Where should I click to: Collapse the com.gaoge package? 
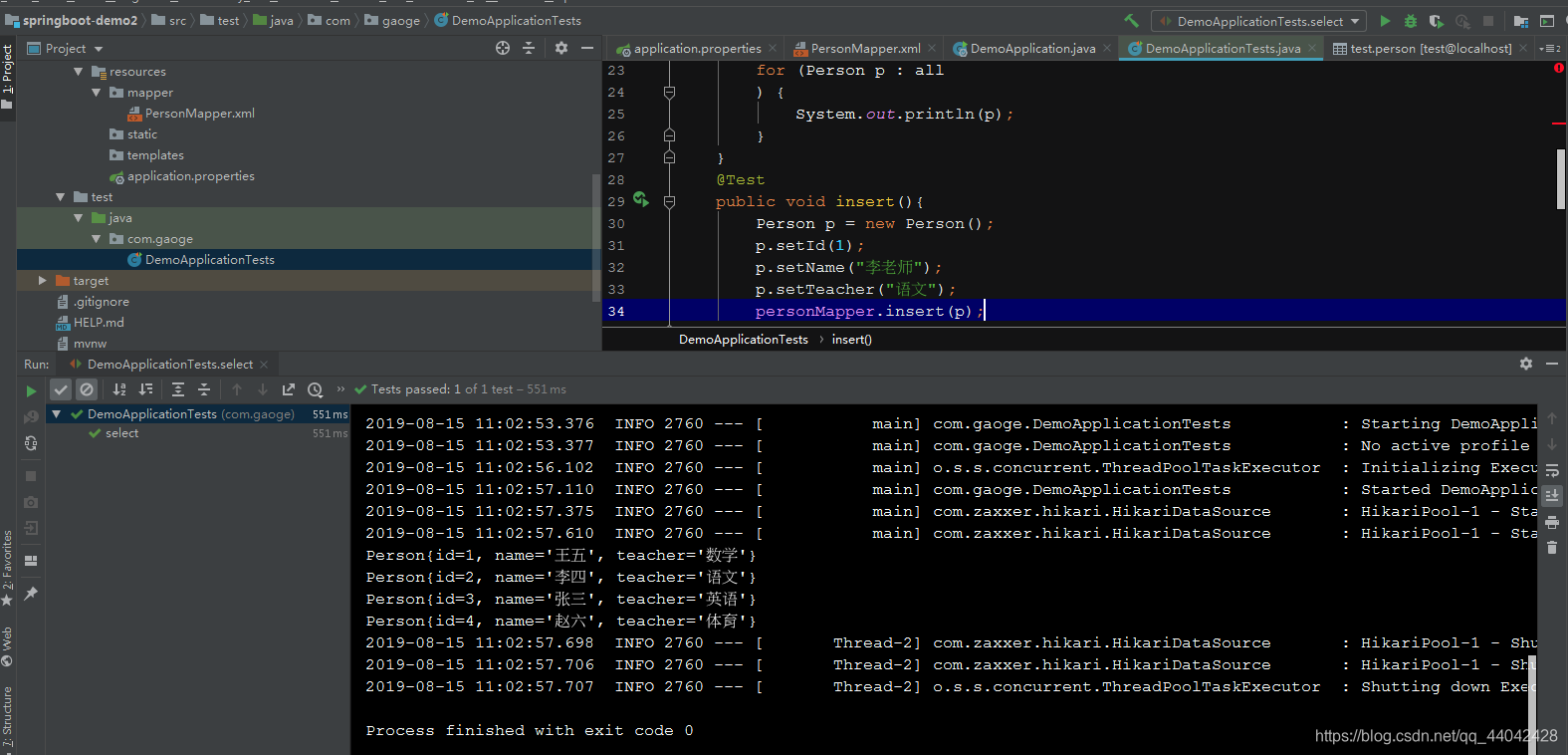[x=97, y=239]
